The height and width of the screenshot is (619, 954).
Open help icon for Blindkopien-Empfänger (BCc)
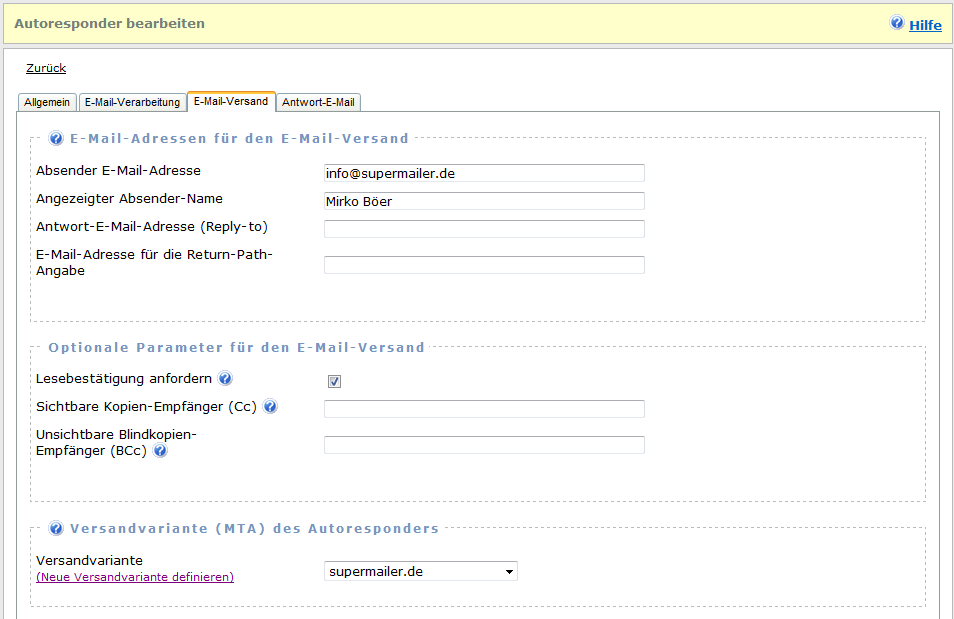pyautogui.click(x=160, y=451)
